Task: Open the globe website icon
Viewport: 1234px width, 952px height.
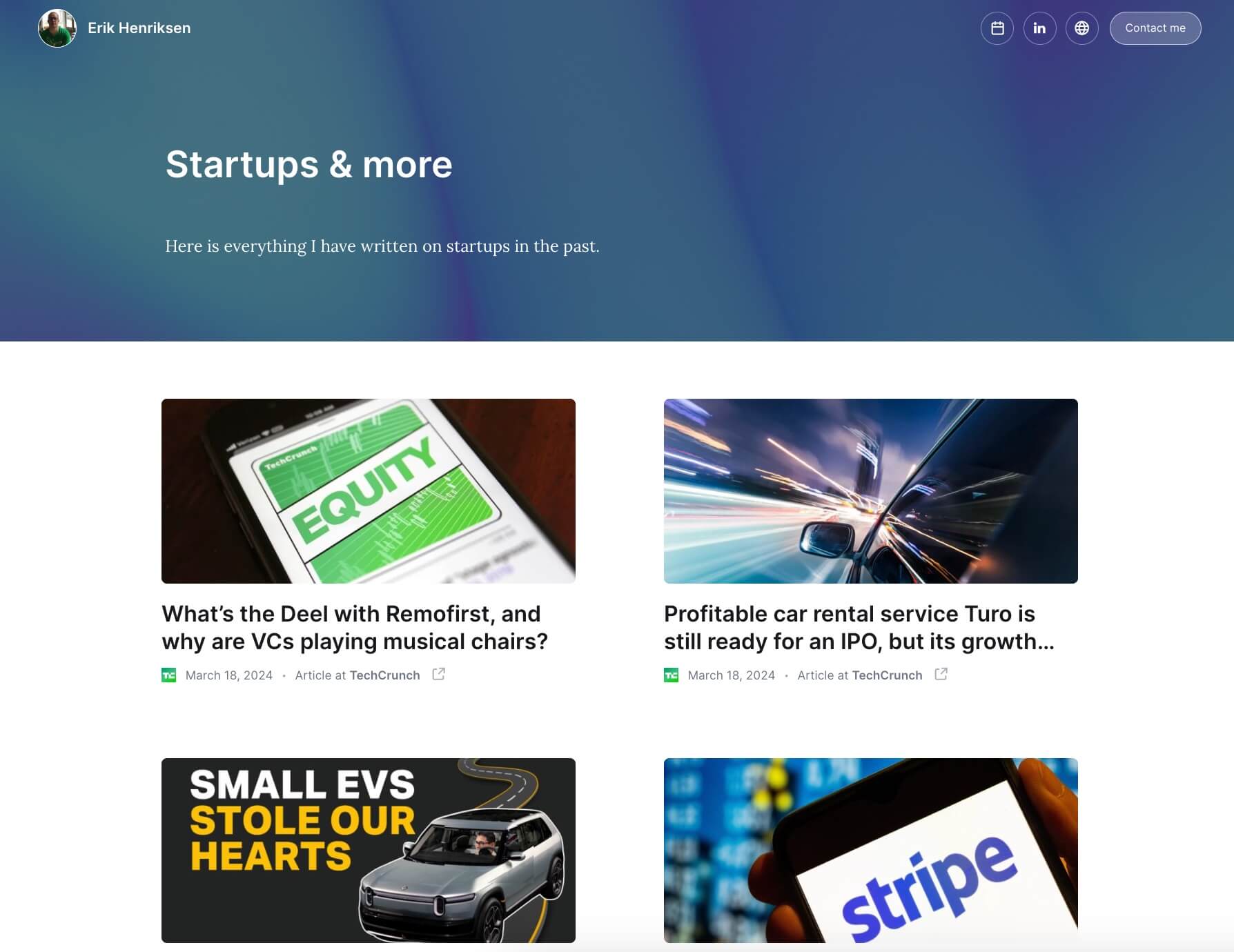Action: coord(1081,28)
